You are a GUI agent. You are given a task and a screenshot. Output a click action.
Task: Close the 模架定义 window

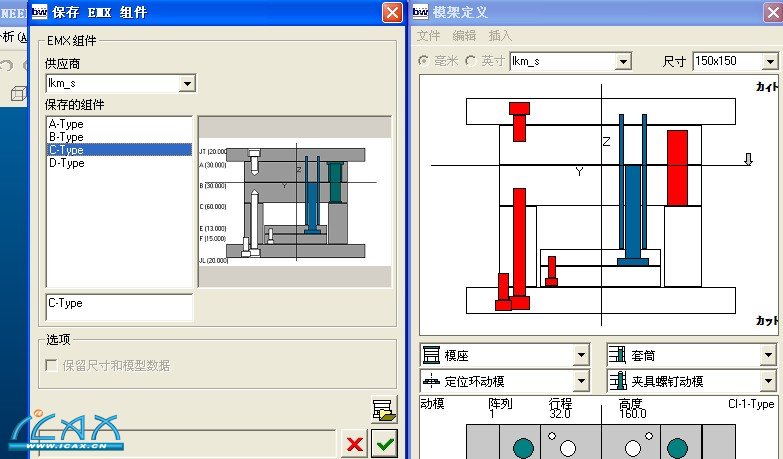773,12
